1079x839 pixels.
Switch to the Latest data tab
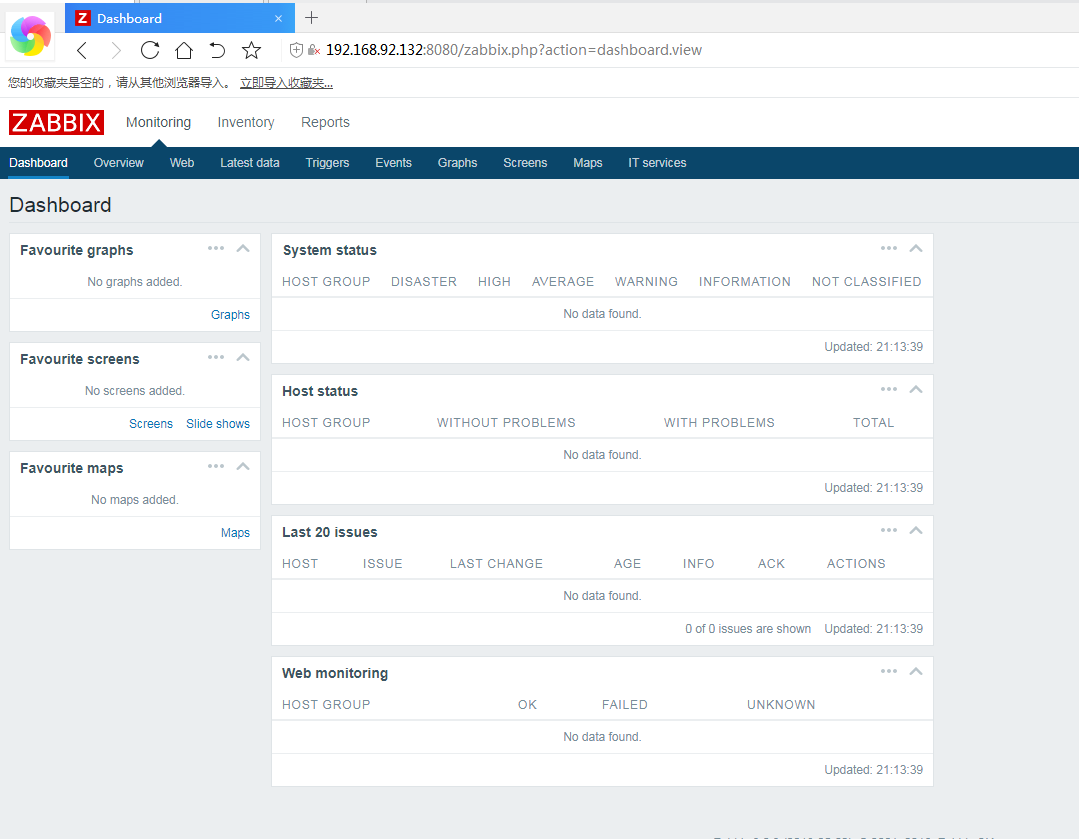pos(250,163)
